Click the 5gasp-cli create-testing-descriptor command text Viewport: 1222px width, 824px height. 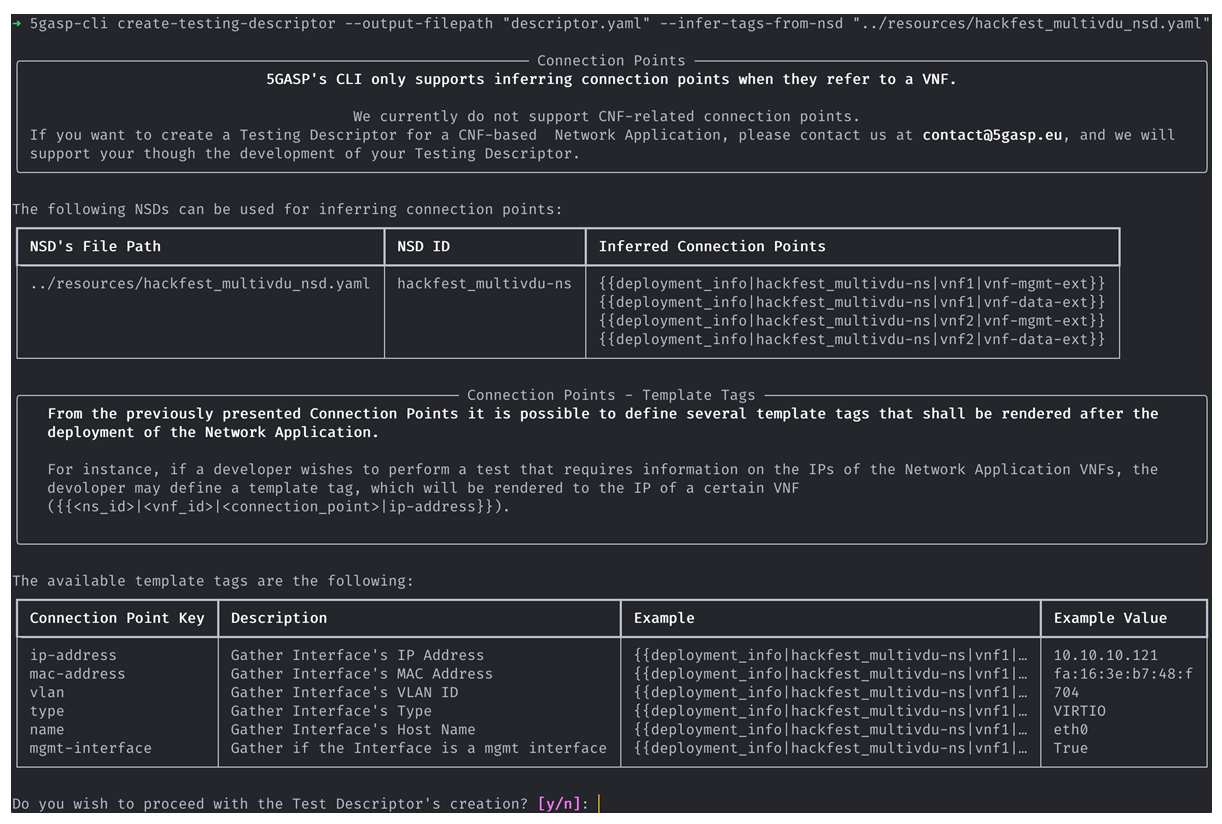click(x=183, y=24)
